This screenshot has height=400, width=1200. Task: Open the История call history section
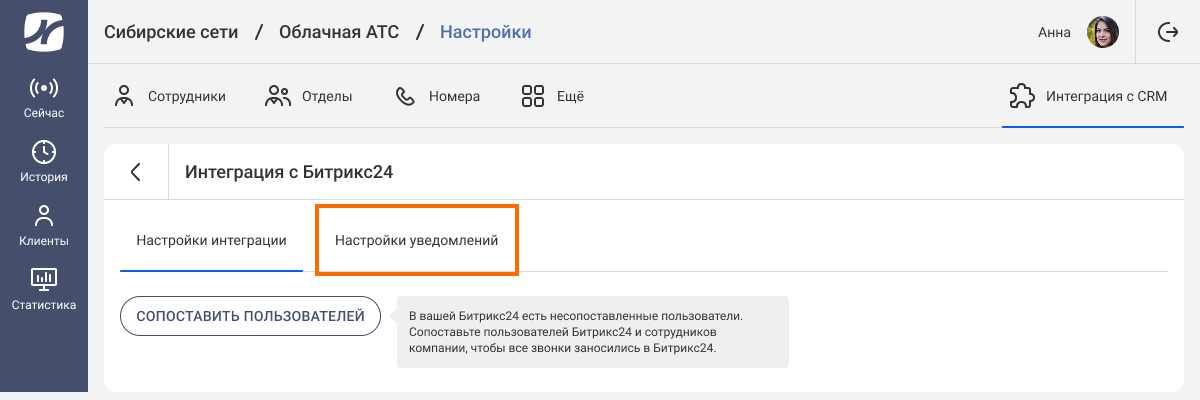pyautogui.click(x=44, y=162)
